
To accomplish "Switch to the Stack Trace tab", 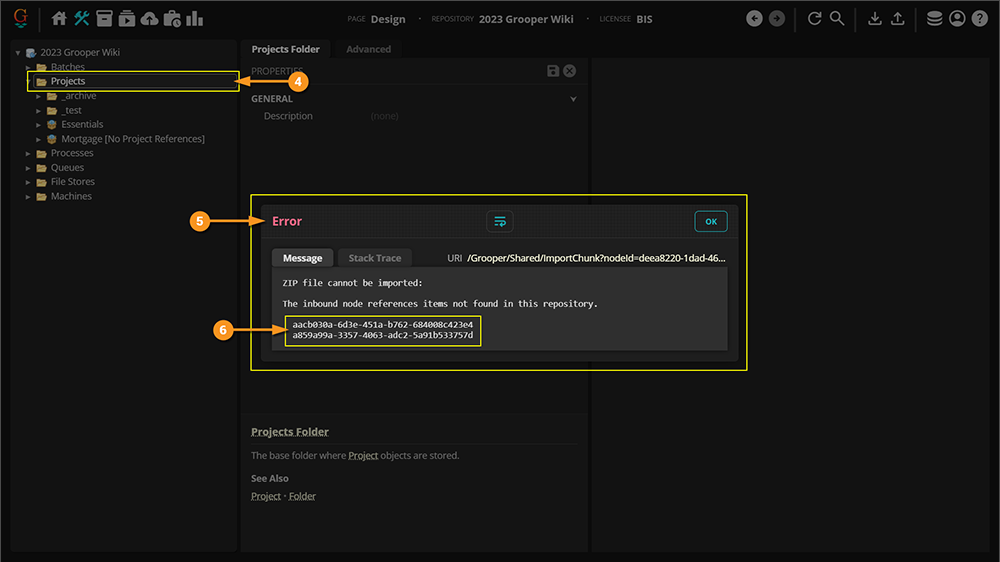I will click(x=374, y=258).
